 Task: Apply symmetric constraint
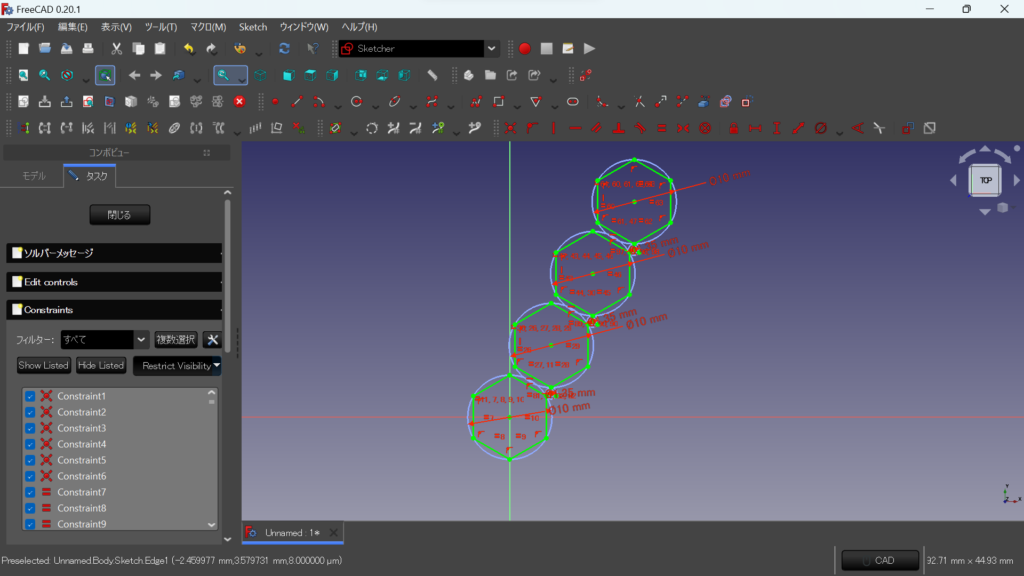tap(683, 129)
